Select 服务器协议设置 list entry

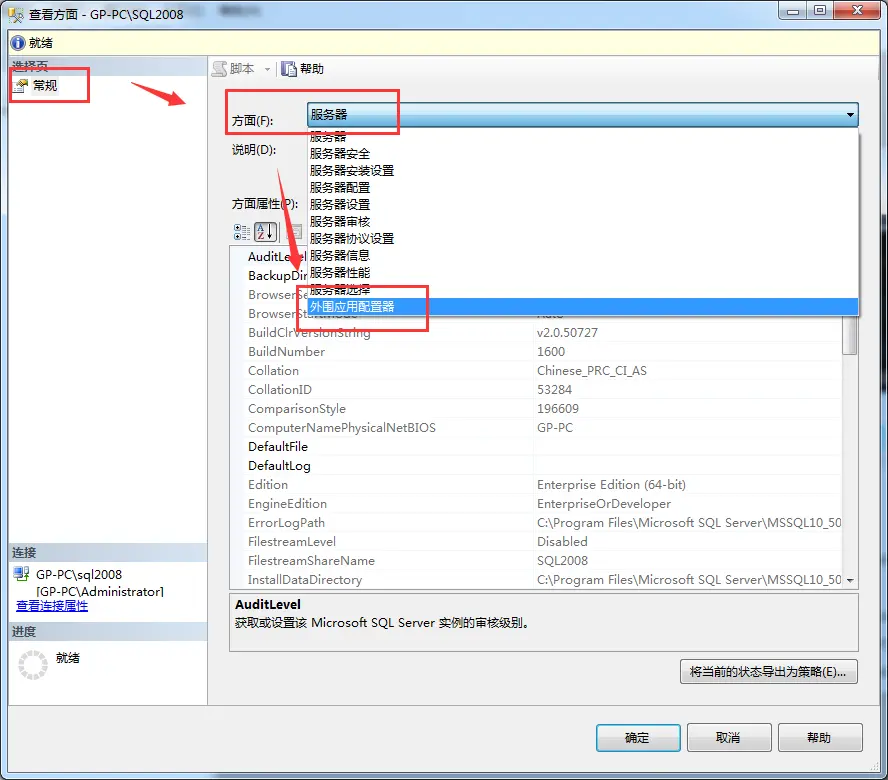tap(352, 239)
